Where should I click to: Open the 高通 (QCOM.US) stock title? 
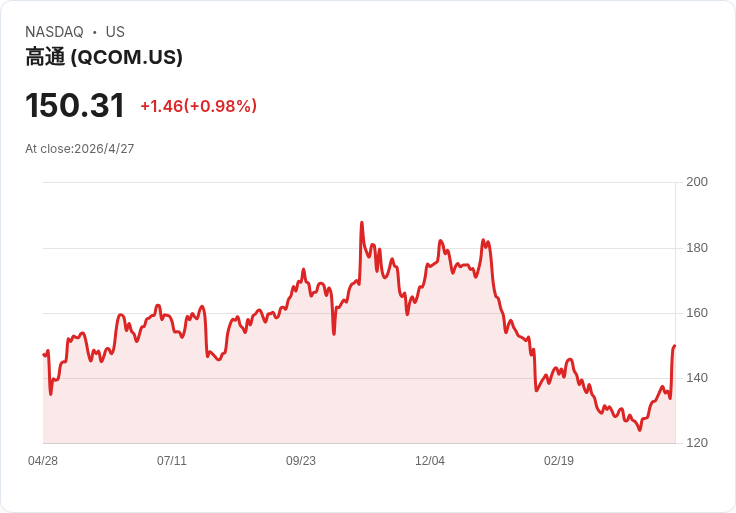104,58
